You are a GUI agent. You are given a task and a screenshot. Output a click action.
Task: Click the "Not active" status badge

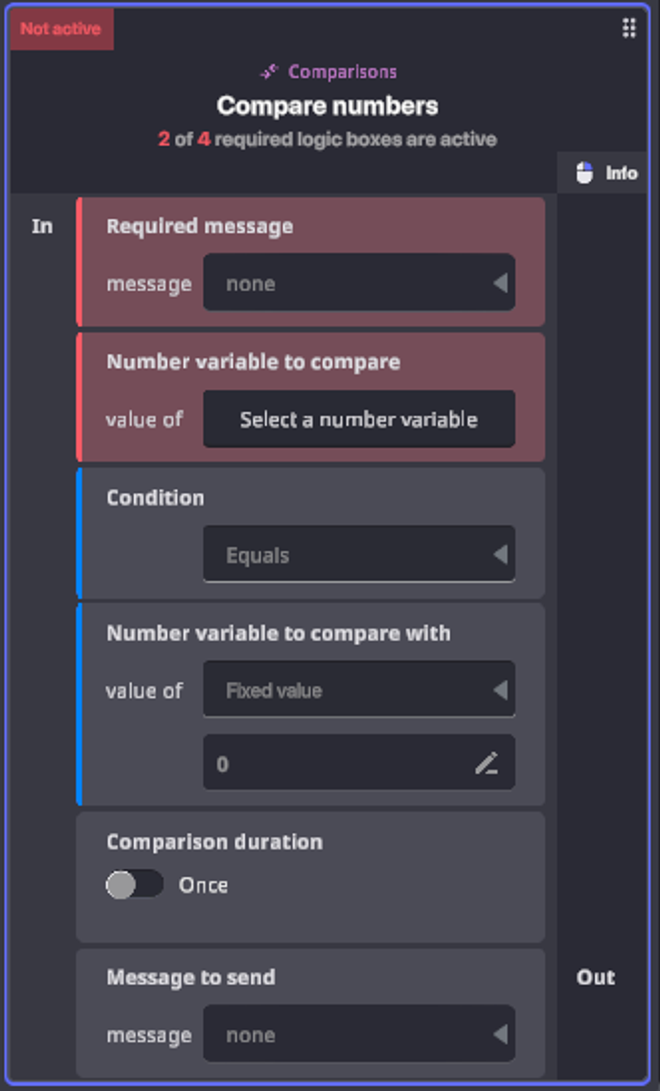click(x=61, y=29)
